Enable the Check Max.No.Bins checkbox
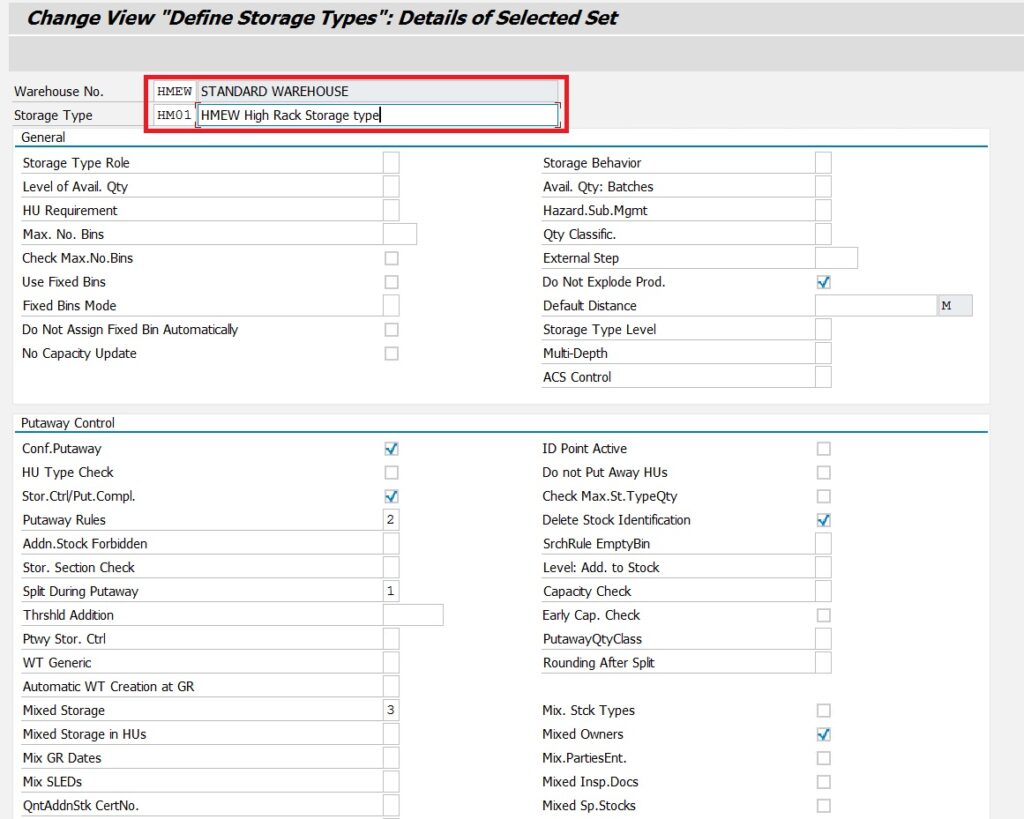The image size is (1024, 819). [391, 258]
